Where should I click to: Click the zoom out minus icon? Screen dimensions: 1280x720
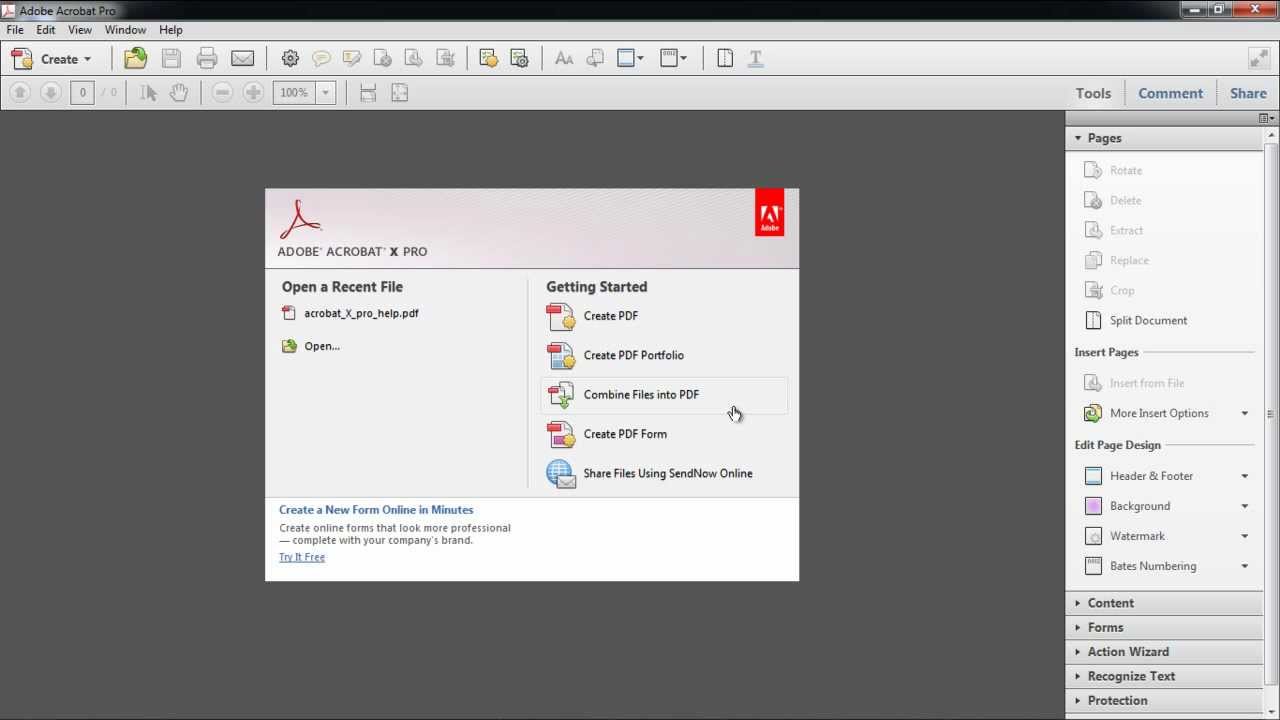[223, 92]
